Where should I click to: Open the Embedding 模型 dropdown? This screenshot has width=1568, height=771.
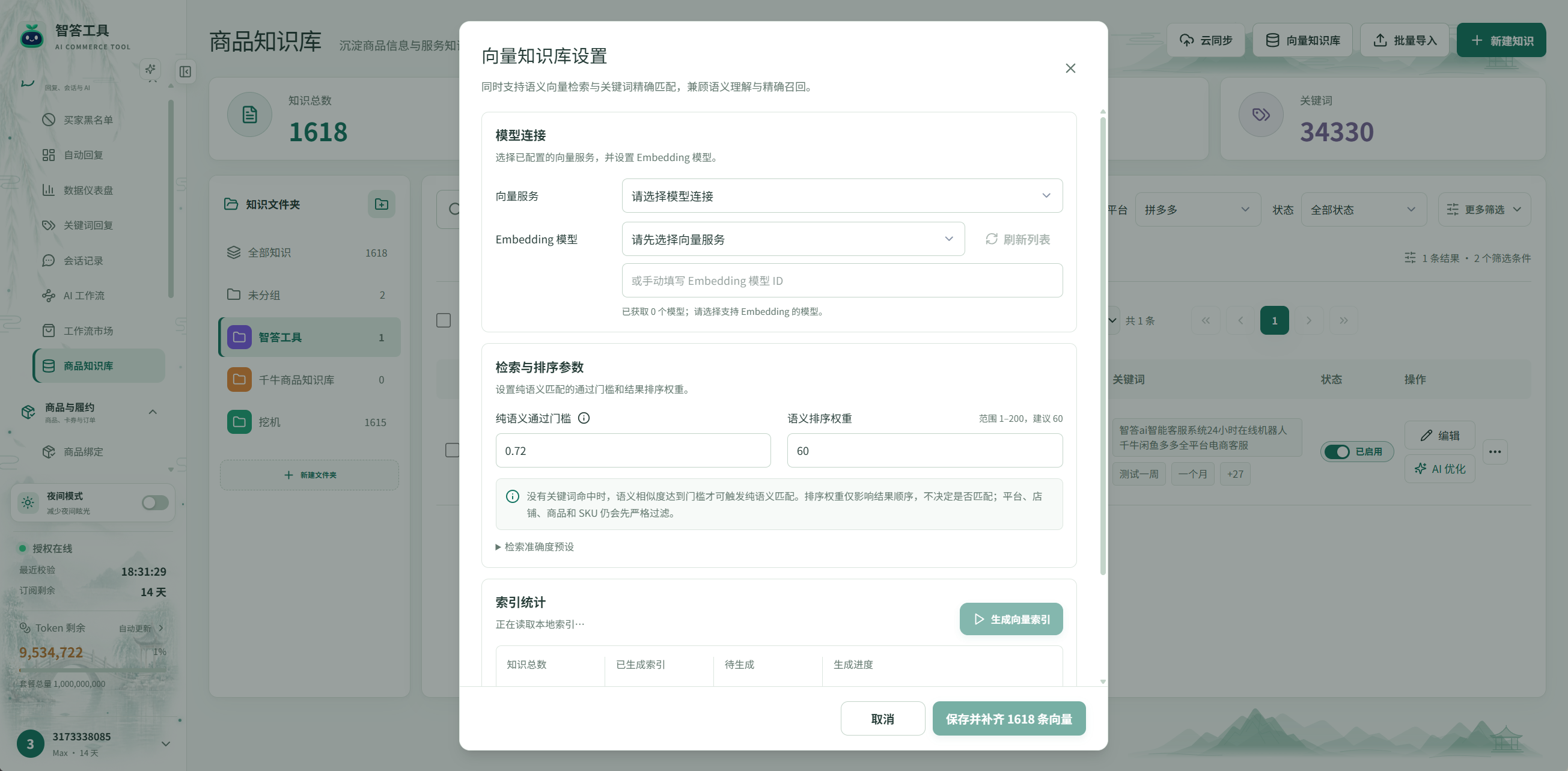(793, 239)
